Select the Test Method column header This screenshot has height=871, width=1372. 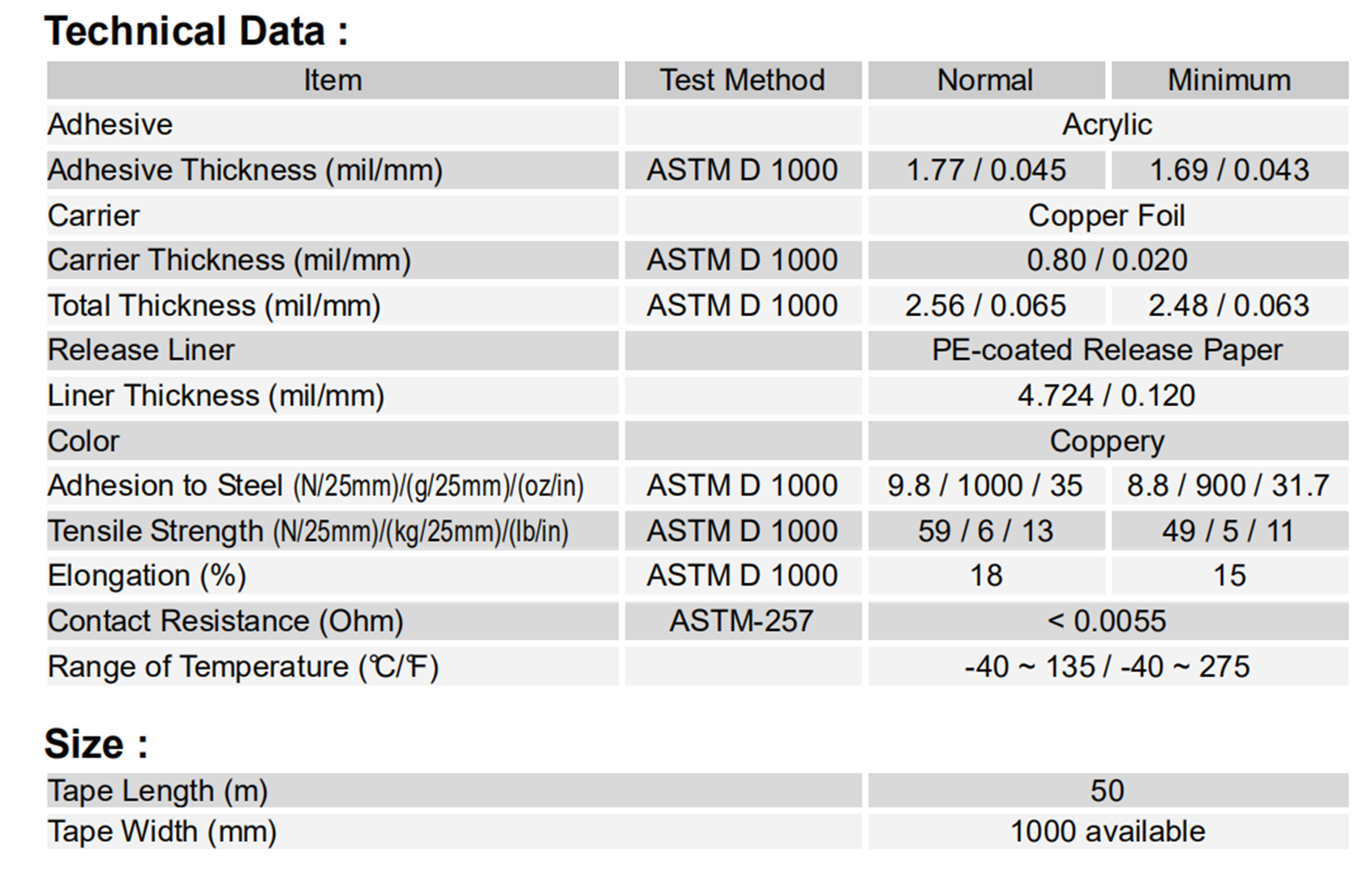[742, 80]
